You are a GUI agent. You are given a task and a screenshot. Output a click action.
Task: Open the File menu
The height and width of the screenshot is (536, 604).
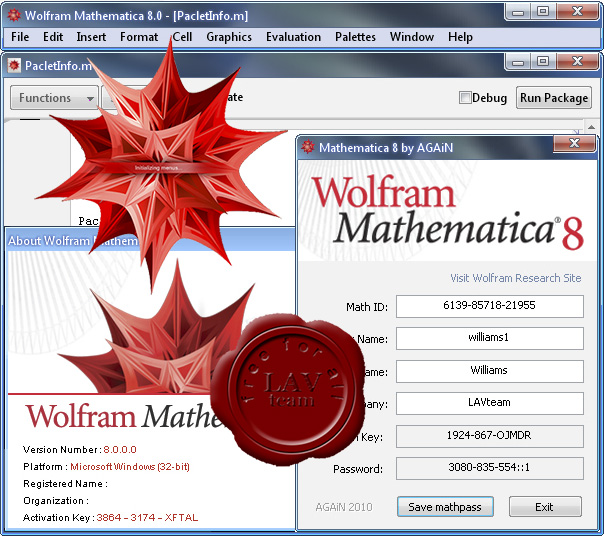coord(20,37)
